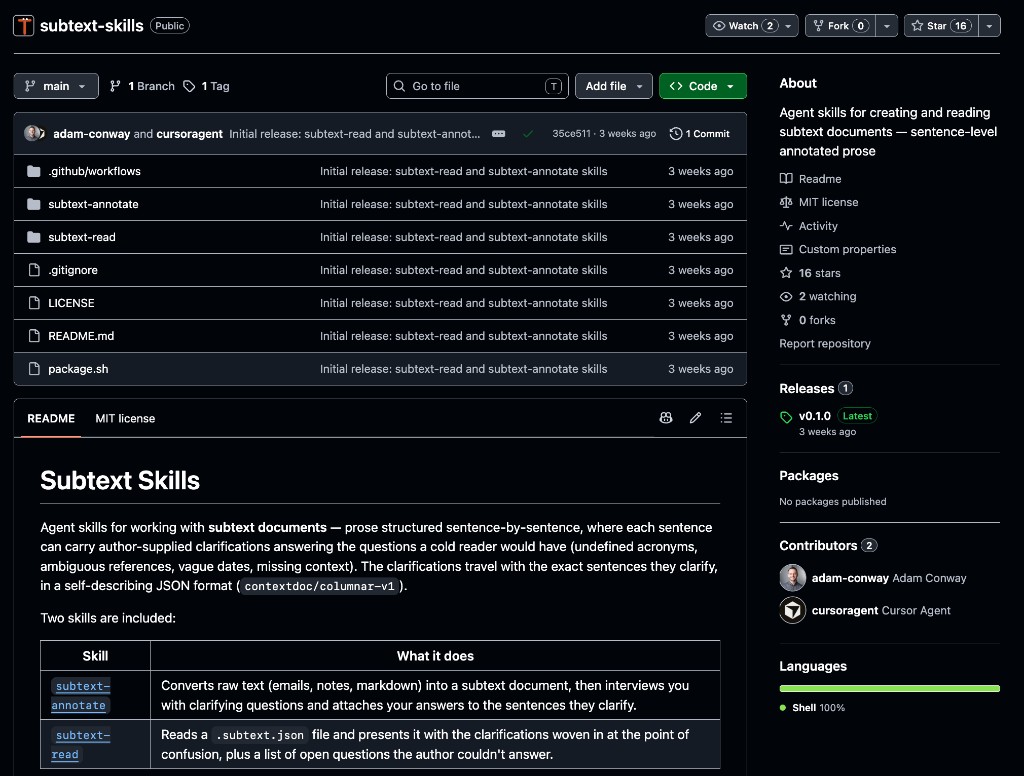This screenshot has height=776, width=1024.
Task: Click the tag icon next to 1 Tag
Action: coord(189,86)
